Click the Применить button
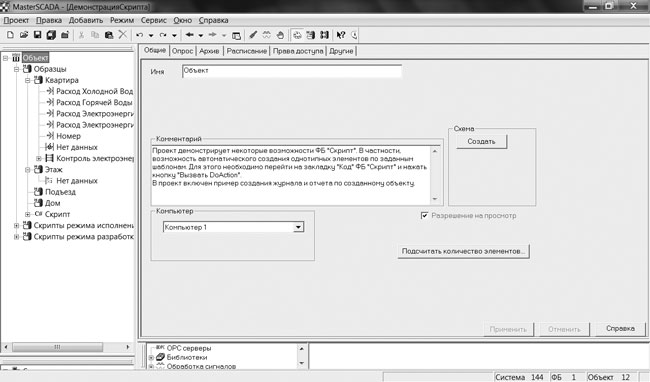The width and height of the screenshot is (650, 382). 508,329
